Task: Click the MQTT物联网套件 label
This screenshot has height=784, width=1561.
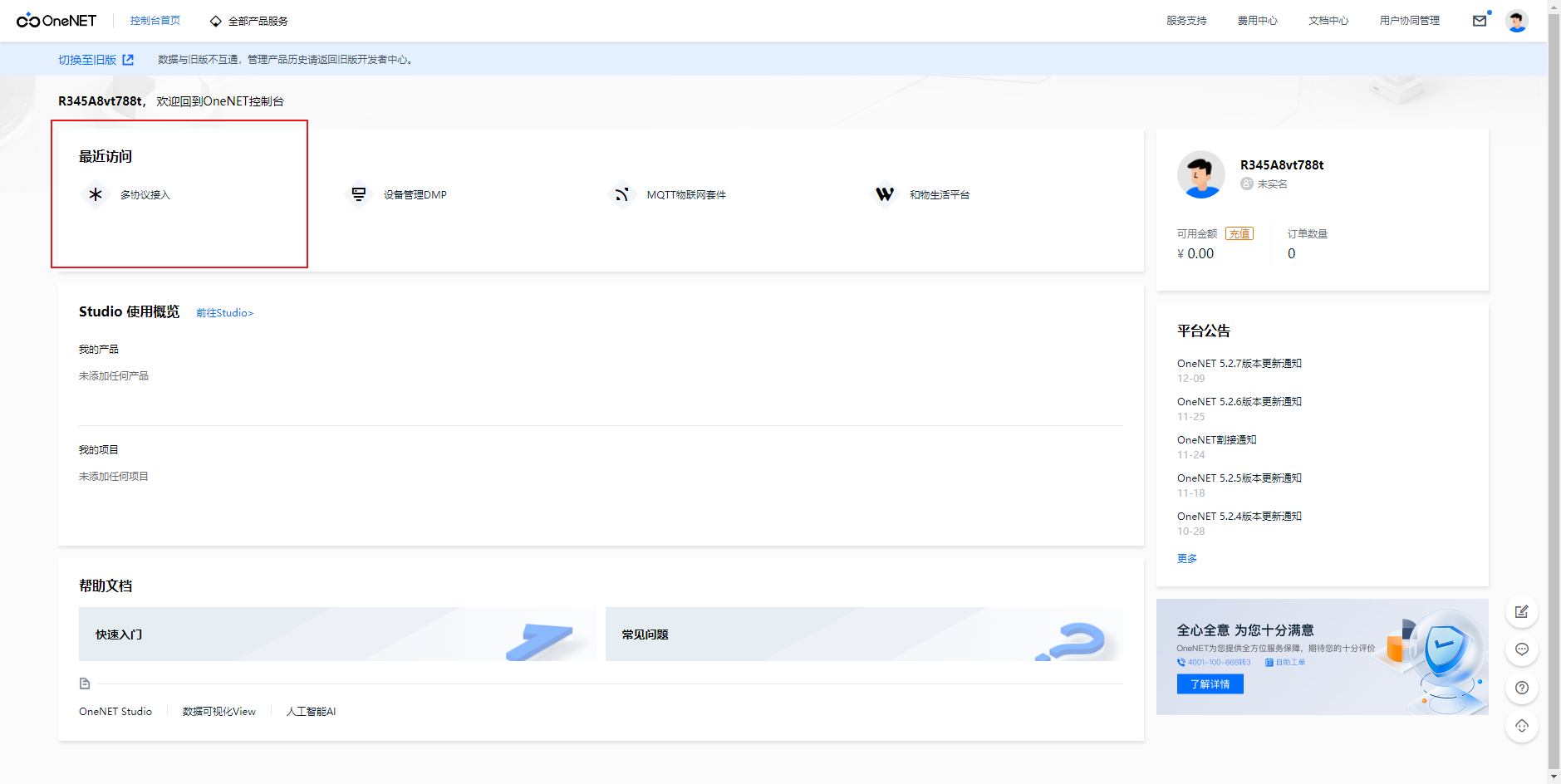Action: point(686,195)
